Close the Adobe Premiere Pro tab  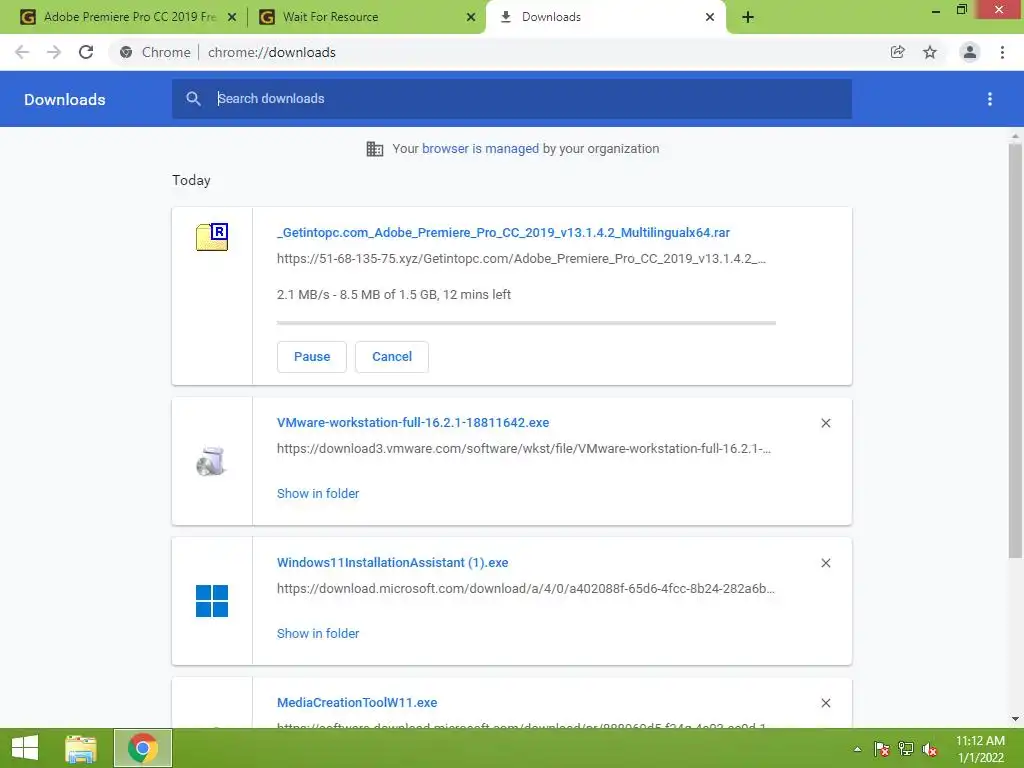(x=232, y=18)
